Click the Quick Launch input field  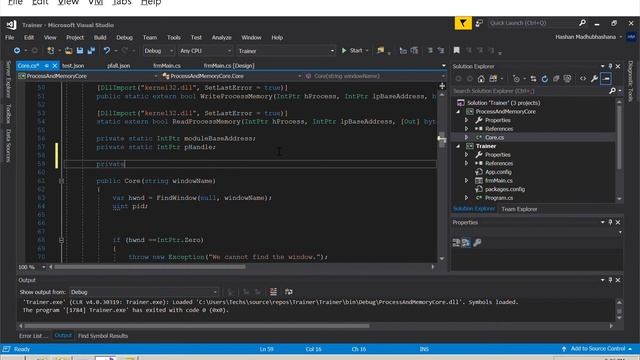point(533,23)
